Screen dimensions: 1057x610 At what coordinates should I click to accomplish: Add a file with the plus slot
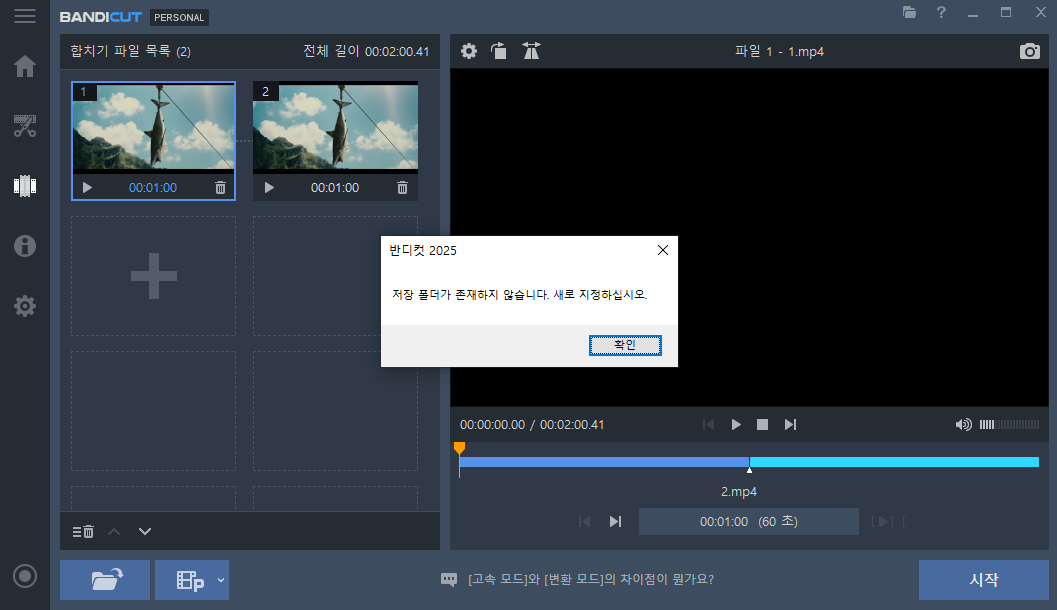[x=154, y=276]
